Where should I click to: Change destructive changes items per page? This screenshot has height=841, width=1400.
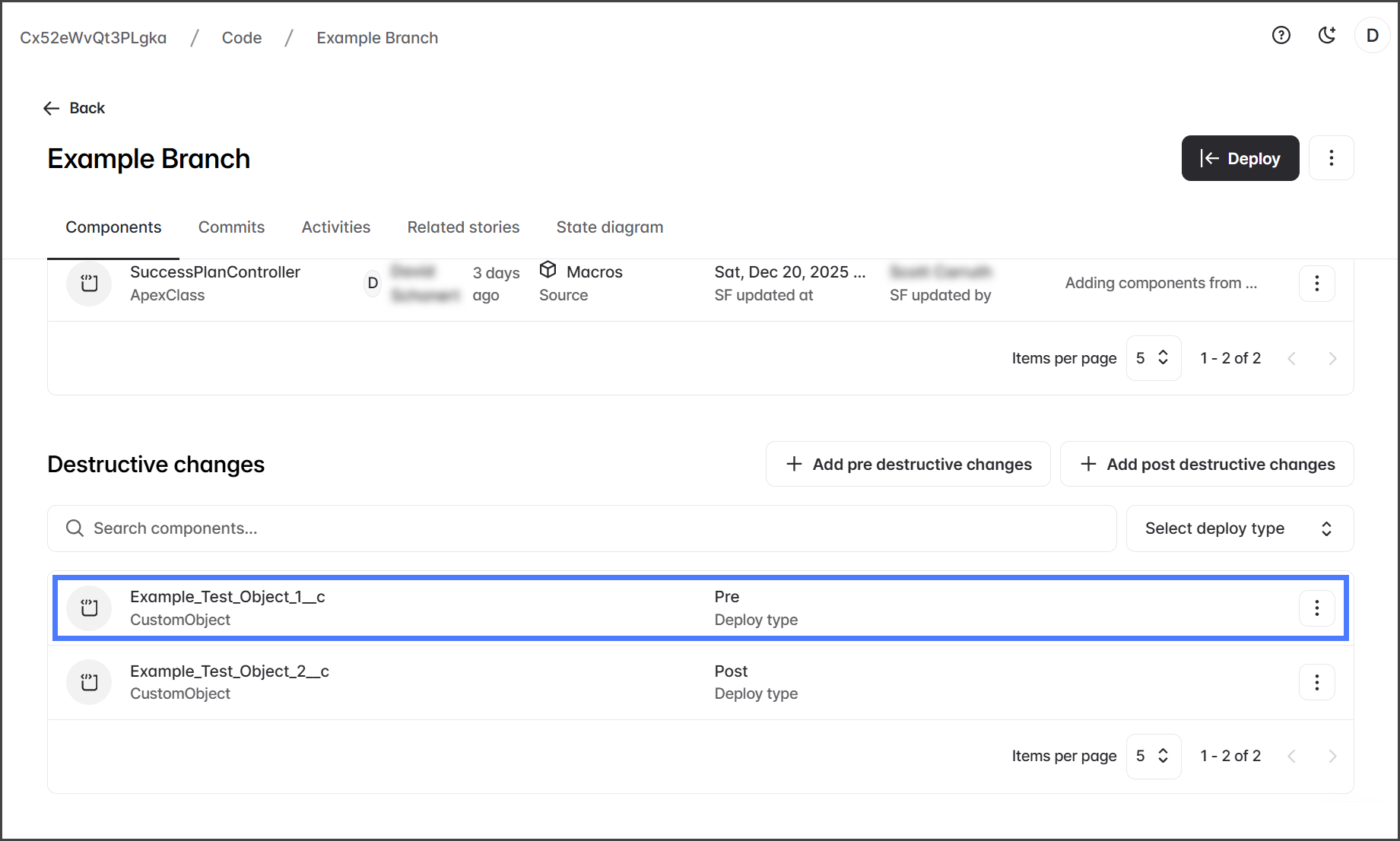(1152, 756)
